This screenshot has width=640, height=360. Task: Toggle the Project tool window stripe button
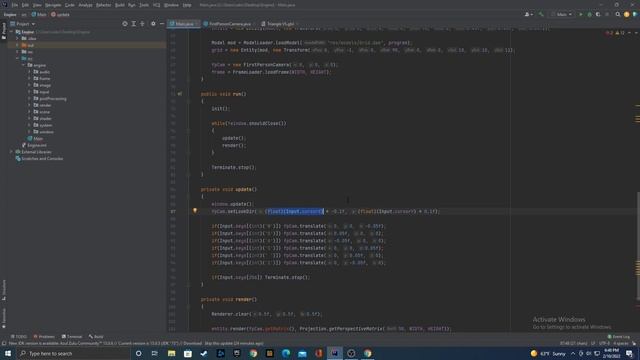(4, 31)
